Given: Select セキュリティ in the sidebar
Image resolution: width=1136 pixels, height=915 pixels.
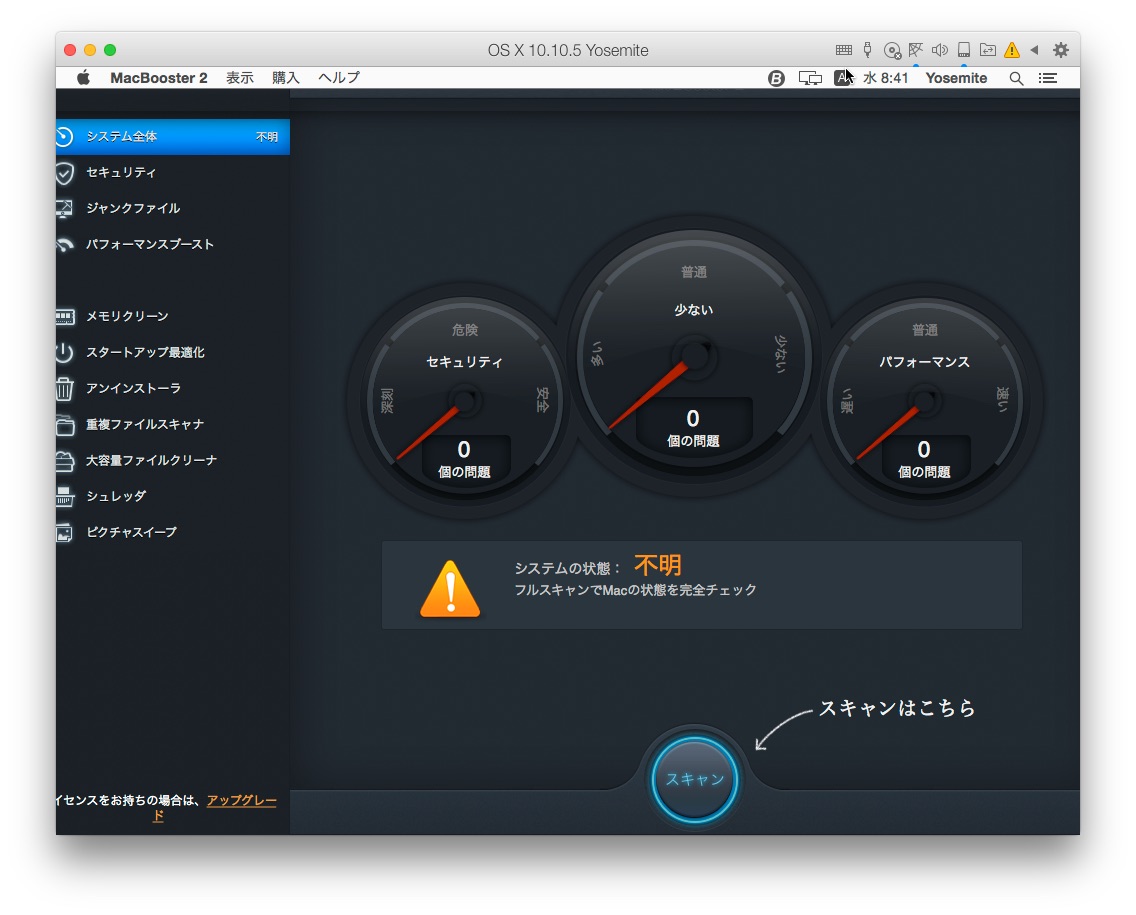Looking at the screenshot, I should (x=172, y=173).
